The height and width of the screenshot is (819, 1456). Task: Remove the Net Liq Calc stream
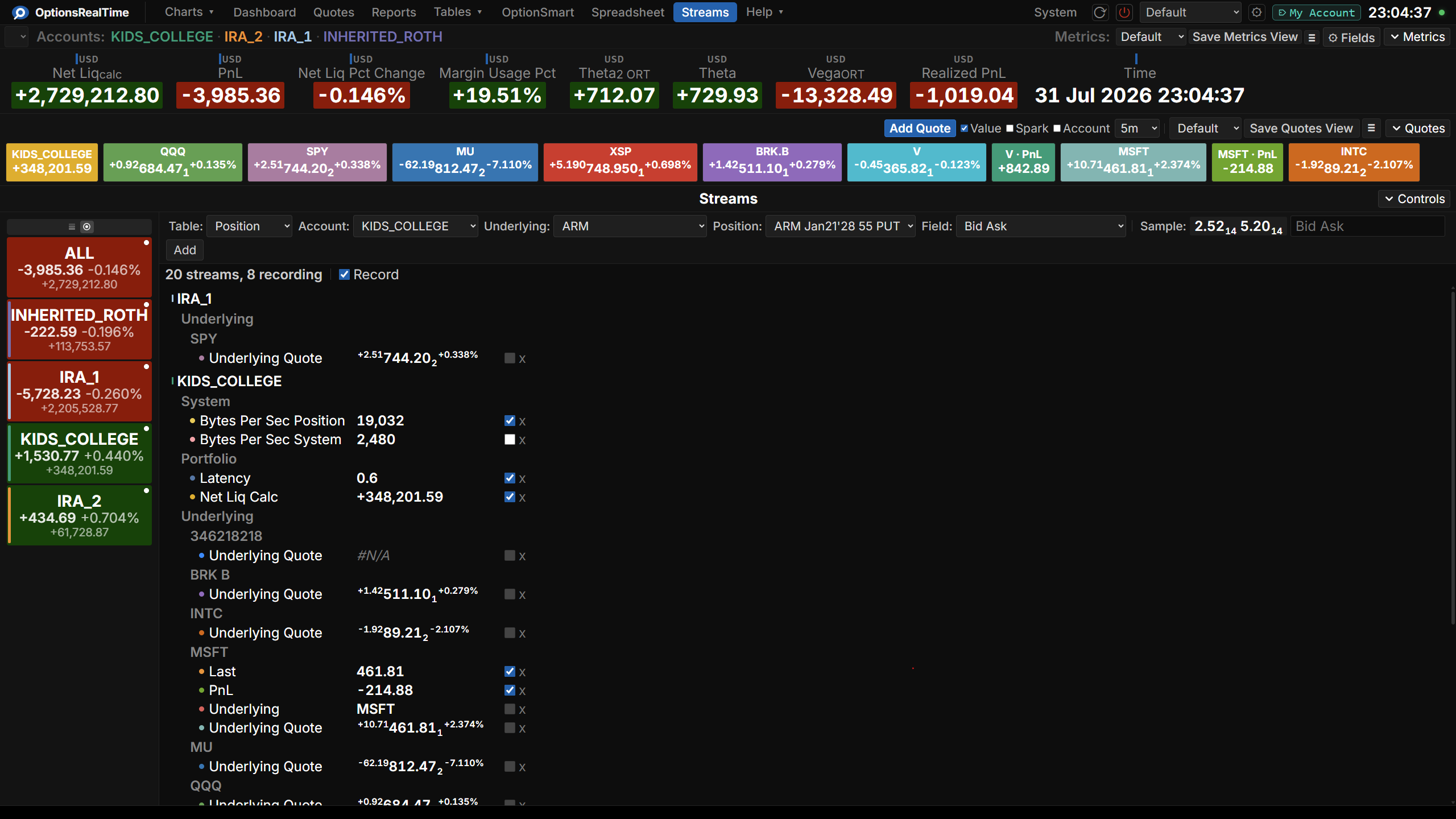tap(522, 498)
